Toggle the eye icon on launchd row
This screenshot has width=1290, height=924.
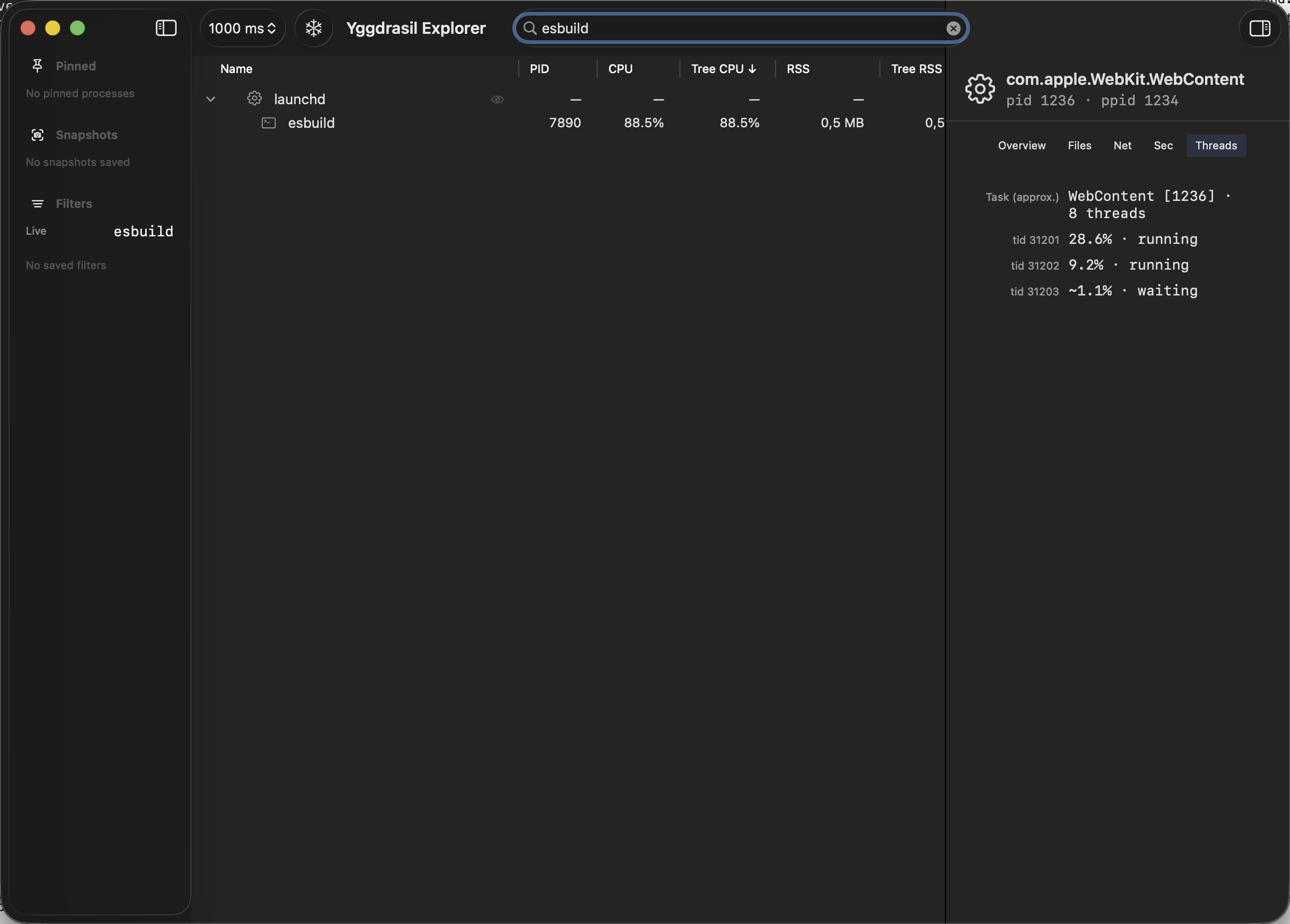(x=497, y=99)
